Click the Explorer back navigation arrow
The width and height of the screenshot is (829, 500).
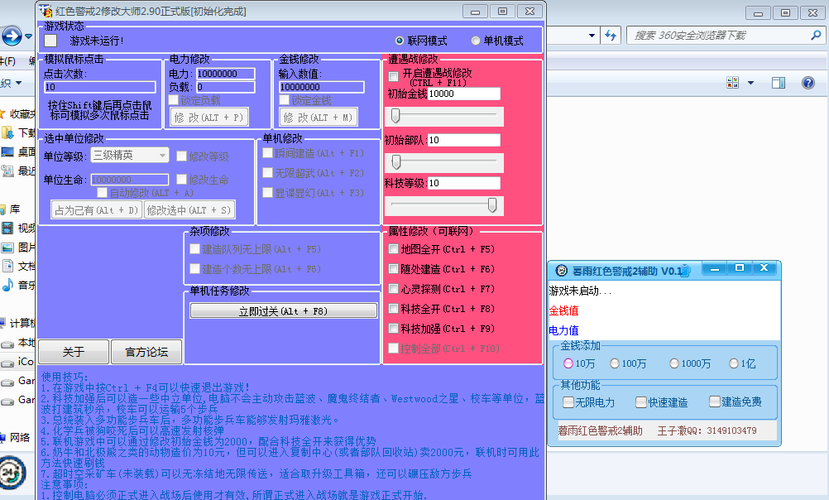pyautogui.click(x=11, y=38)
